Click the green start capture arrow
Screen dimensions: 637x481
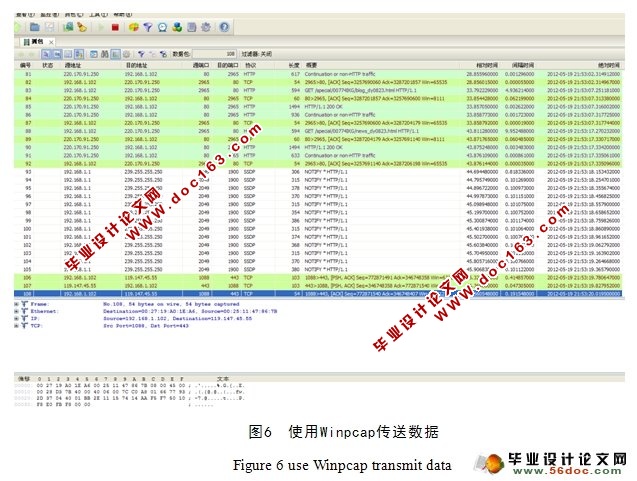[x=101, y=27]
